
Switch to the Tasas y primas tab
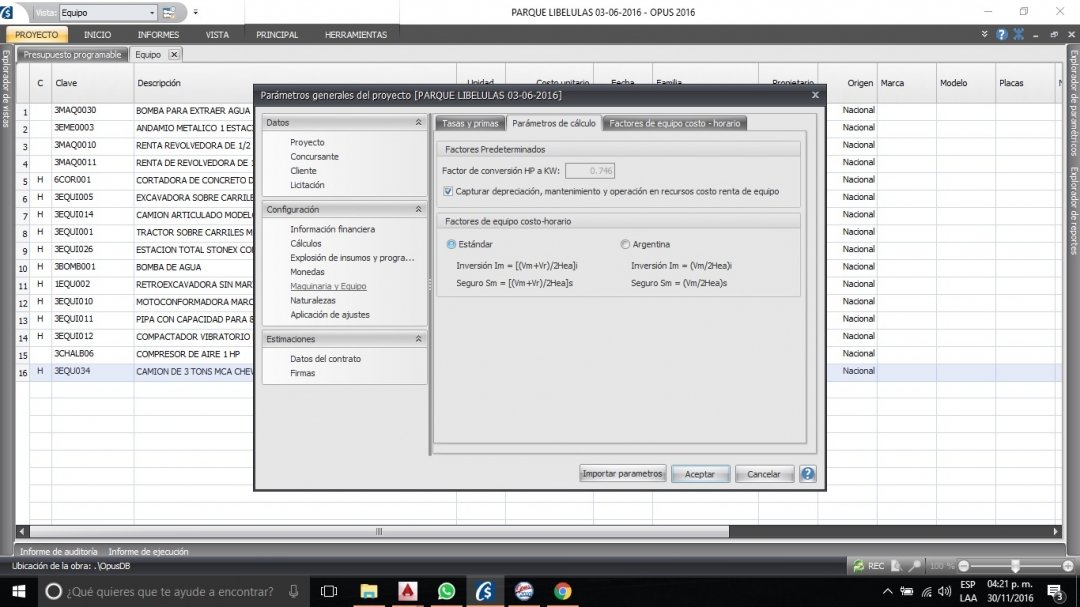pos(469,123)
